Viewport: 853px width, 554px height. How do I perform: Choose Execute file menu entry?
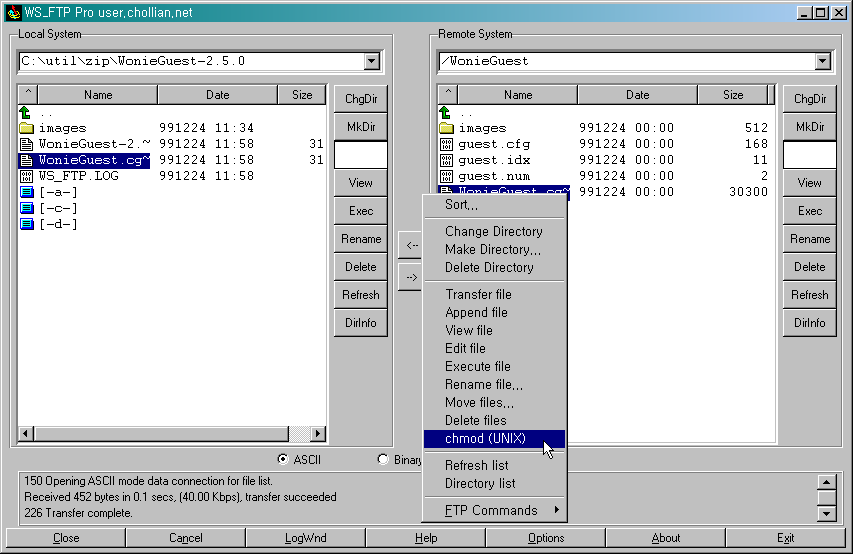[x=495, y=366]
